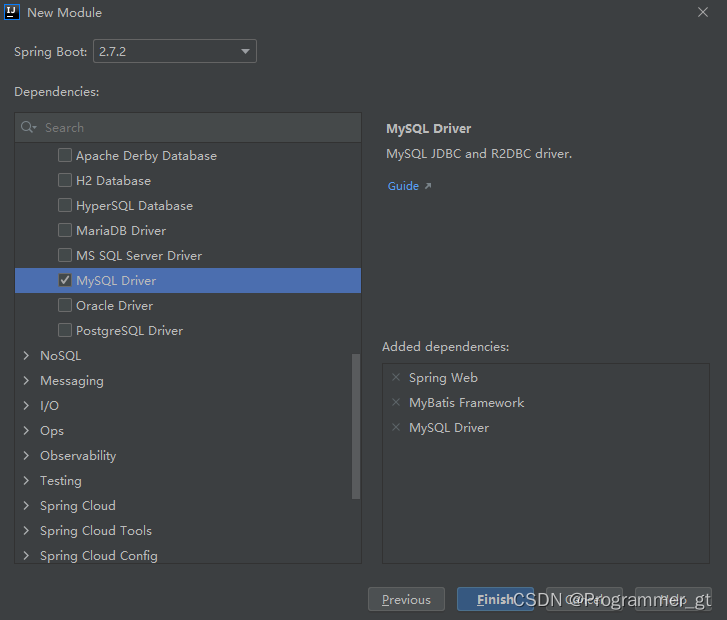The height and width of the screenshot is (620, 727).
Task: Close the New Module dialog
Action: click(x=703, y=13)
